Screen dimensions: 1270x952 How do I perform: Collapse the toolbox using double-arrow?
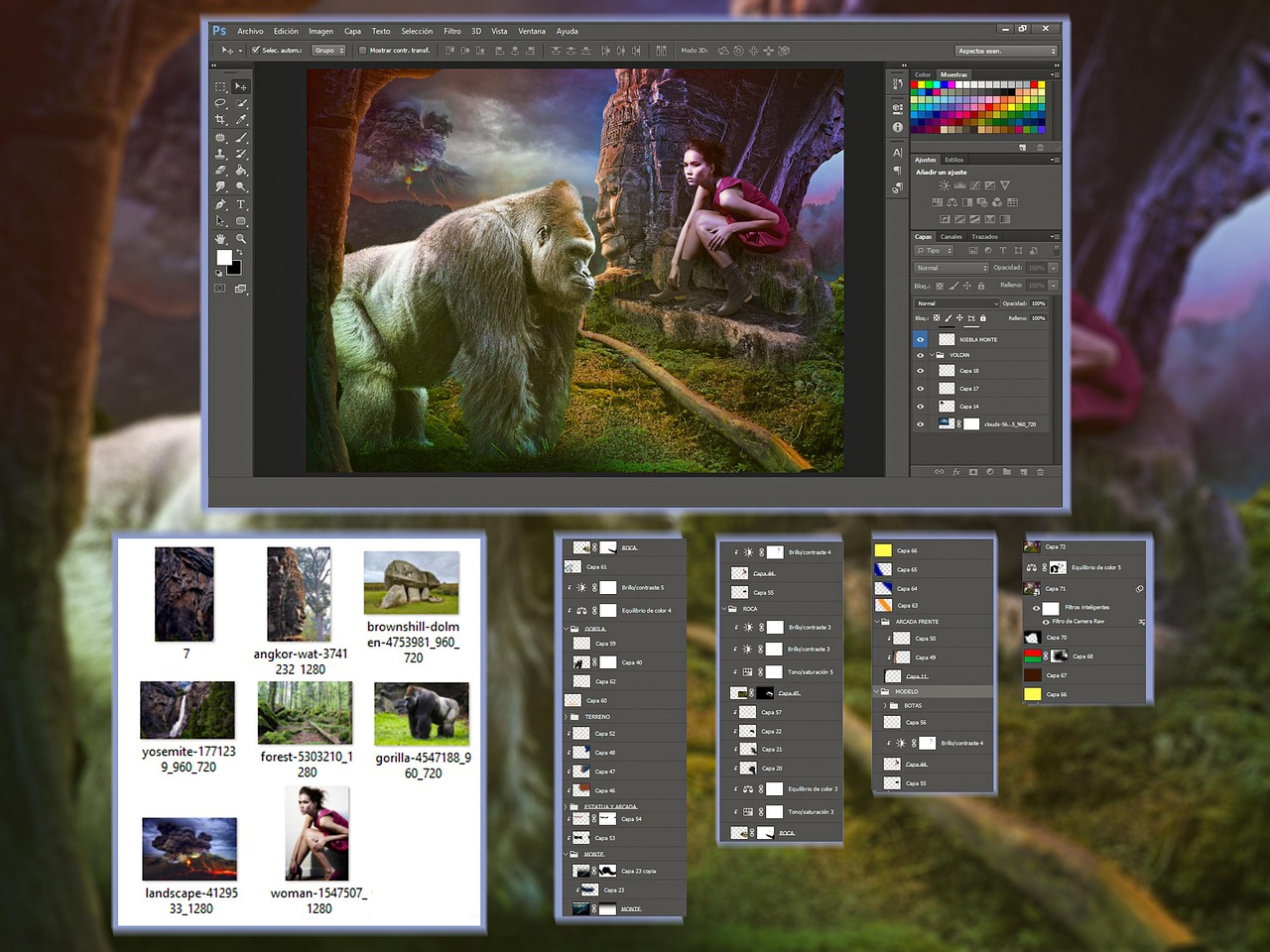214,66
